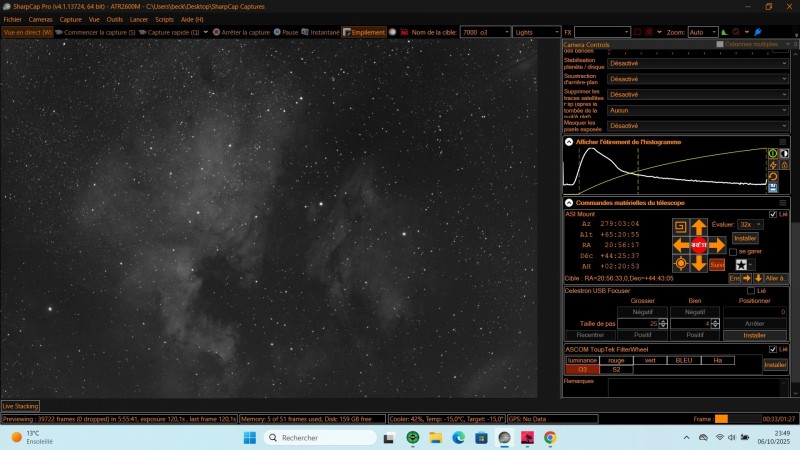Stop mount movement with the red center button
The image size is (800, 450).
[x=699, y=245]
